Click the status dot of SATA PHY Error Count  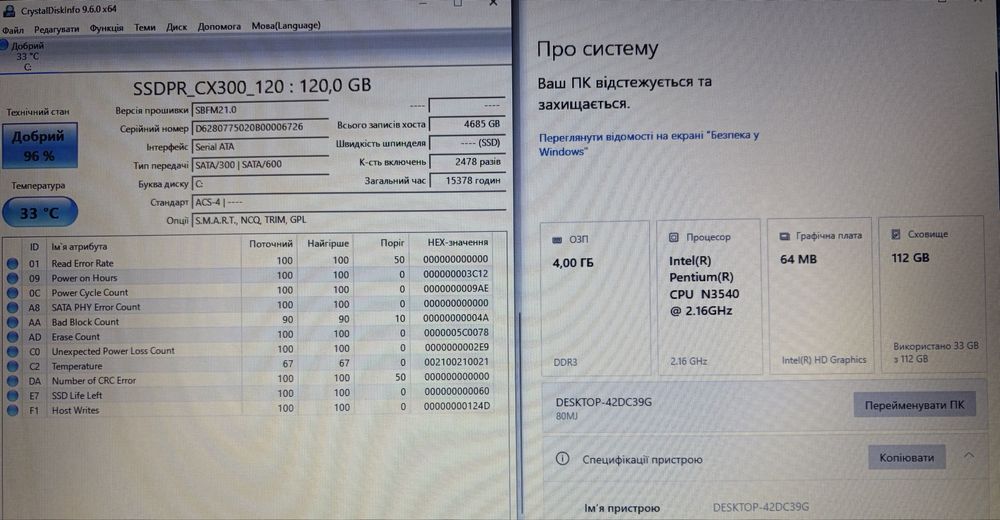[12, 308]
